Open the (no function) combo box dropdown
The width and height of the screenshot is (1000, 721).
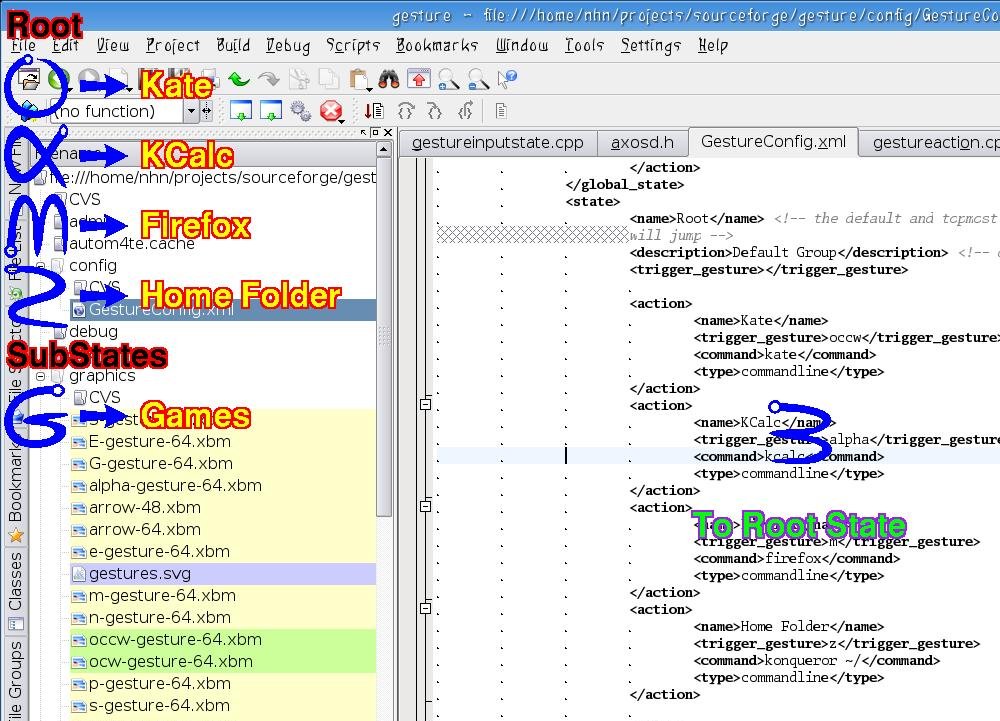pos(191,112)
